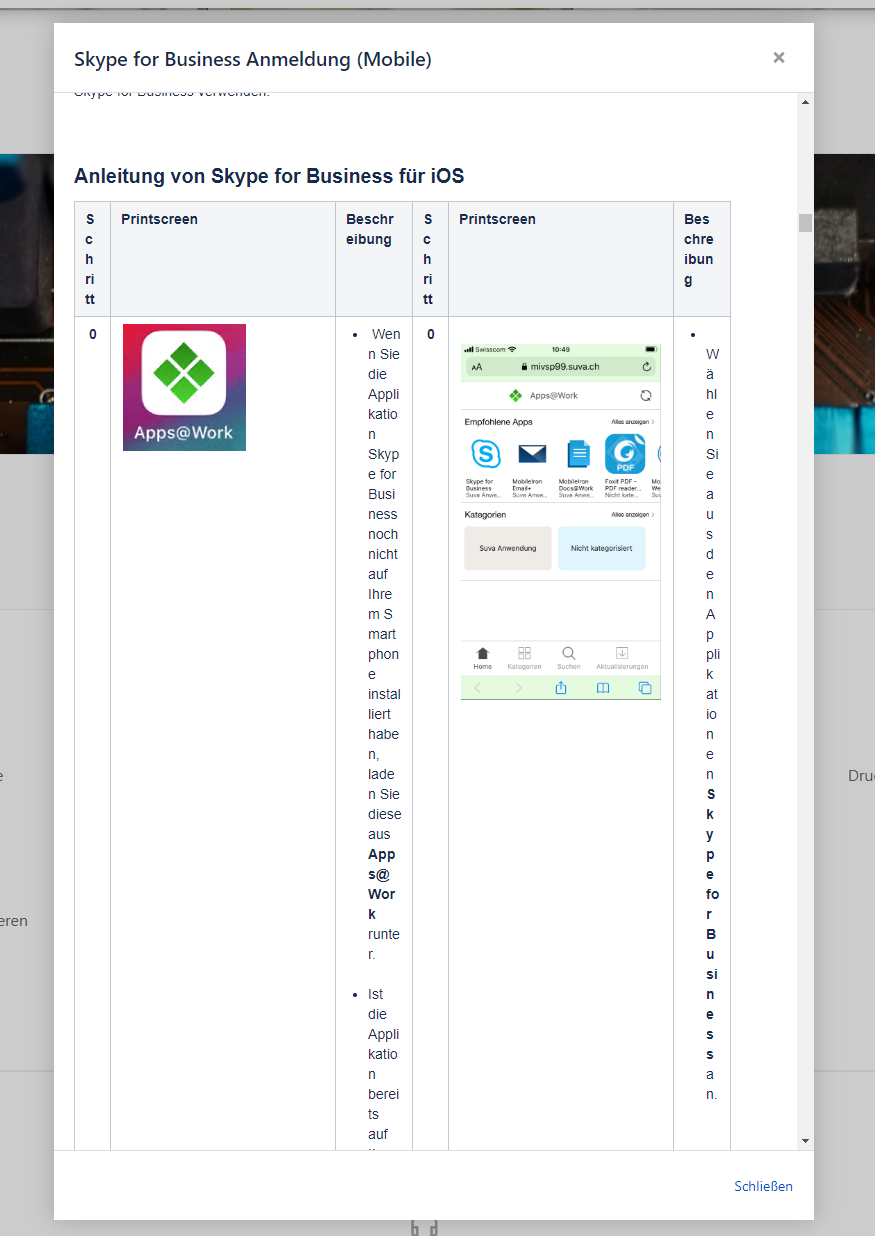Click the Empfohlene Apps heading
Image resolution: width=875 pixels, height=1236 pixels.
click(x=499, y=422)
